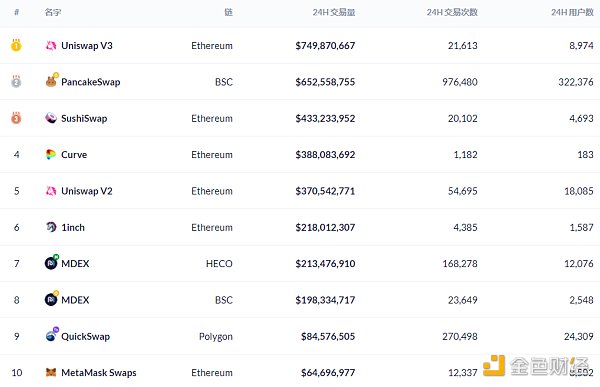The image size is (600, 387).
Task: Click the PancakeSwap bunny icon
Action: click(x=52, y=80)
